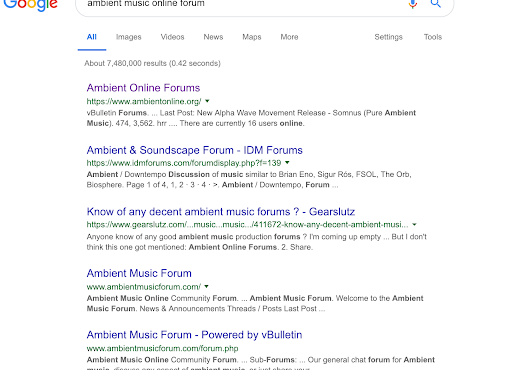Open dropdown arrow next to gearslutz.com URL
The image size is (512, 370).
[x=414, y=225]
